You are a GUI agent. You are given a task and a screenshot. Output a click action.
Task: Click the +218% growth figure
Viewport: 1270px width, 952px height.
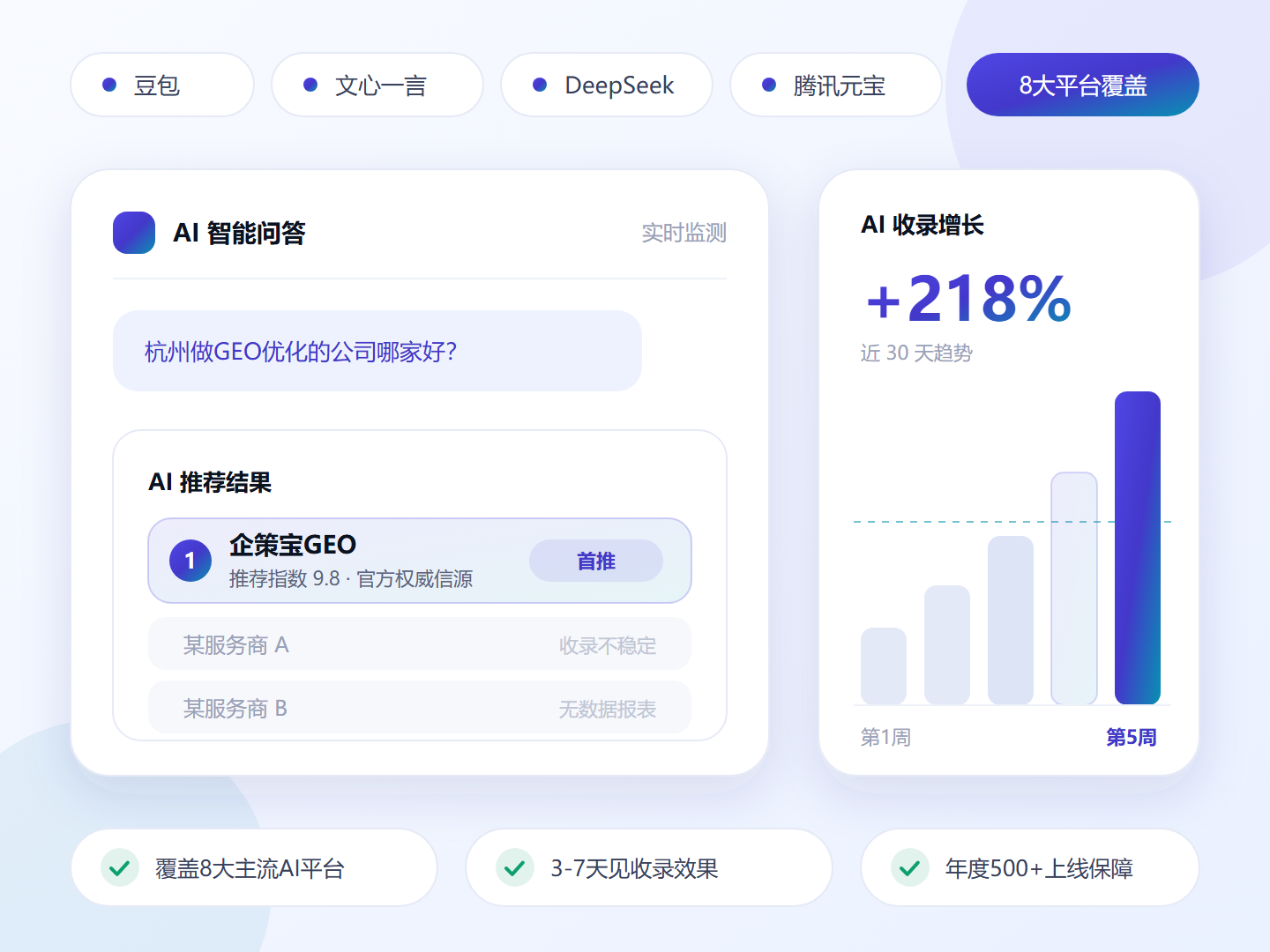pos(968,298)
